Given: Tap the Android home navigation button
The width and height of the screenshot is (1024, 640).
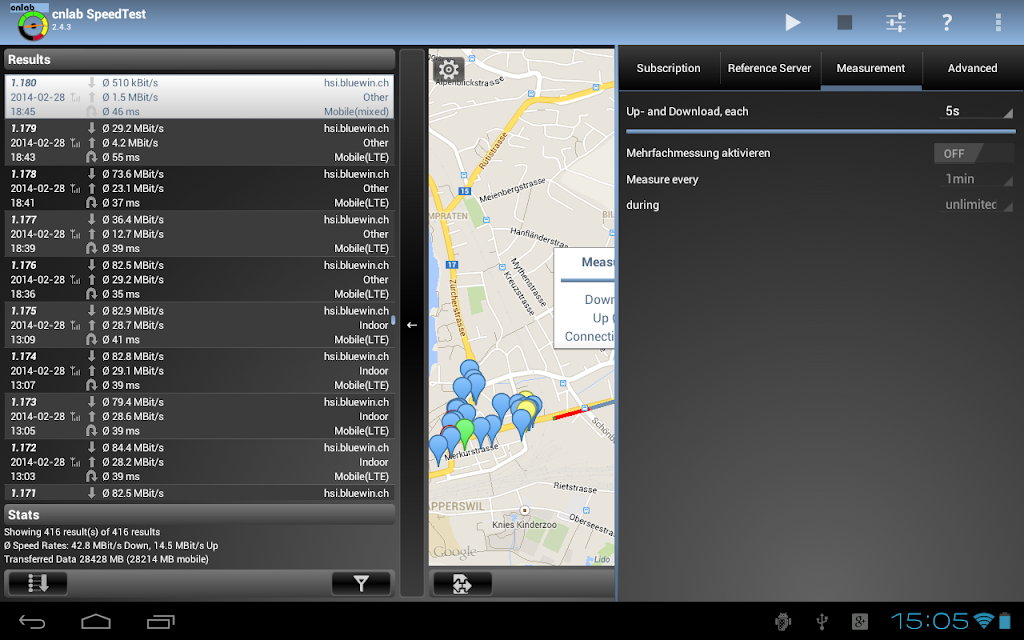Looking at the screenshot, I should (x=95, y=622).
